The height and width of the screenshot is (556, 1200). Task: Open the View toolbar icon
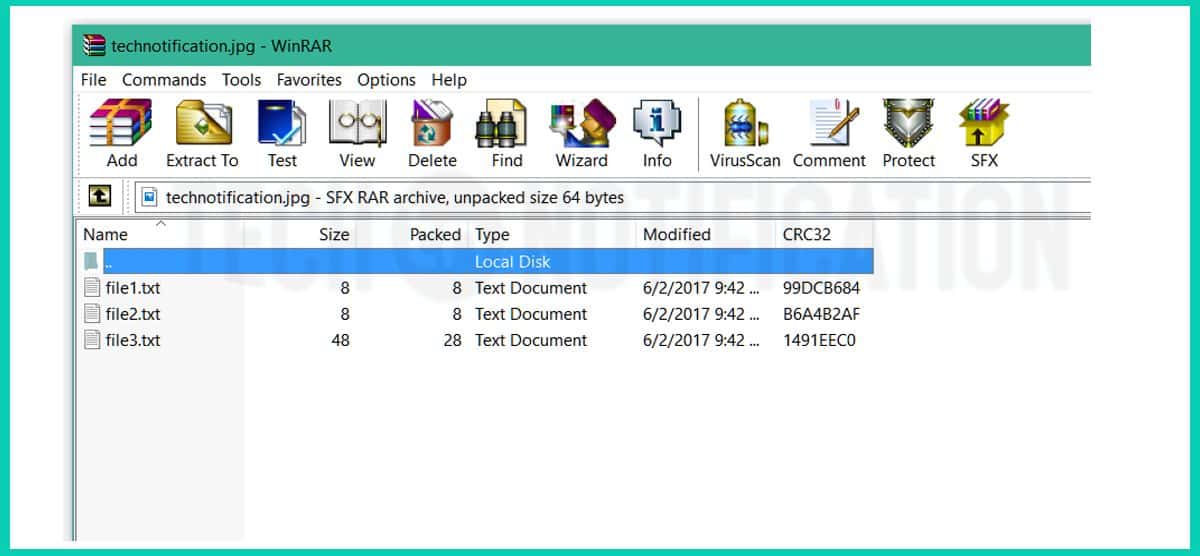pos(357,124)
